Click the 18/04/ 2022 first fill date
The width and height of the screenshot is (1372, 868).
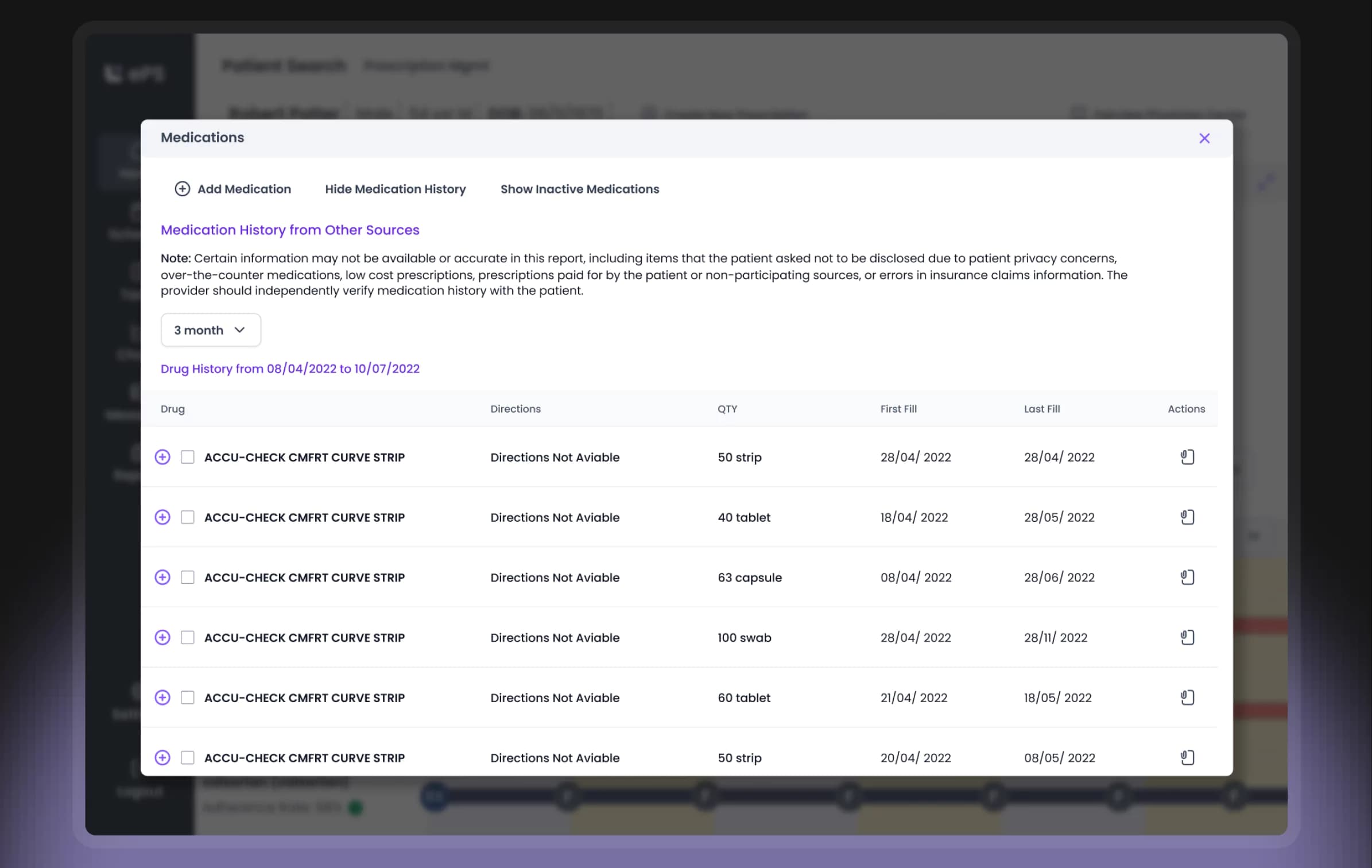point(914,517)
